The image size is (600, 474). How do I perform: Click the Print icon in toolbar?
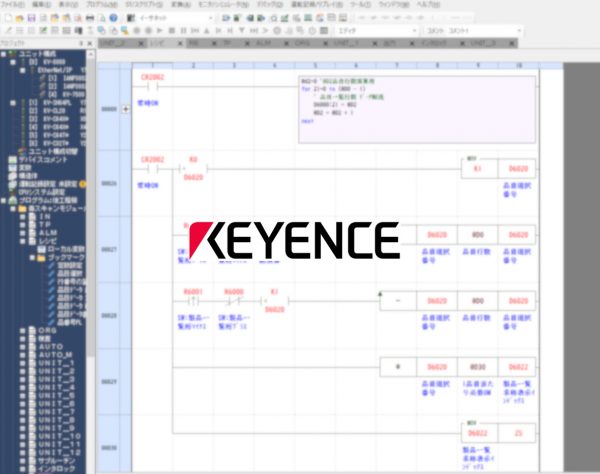point(90,18)
